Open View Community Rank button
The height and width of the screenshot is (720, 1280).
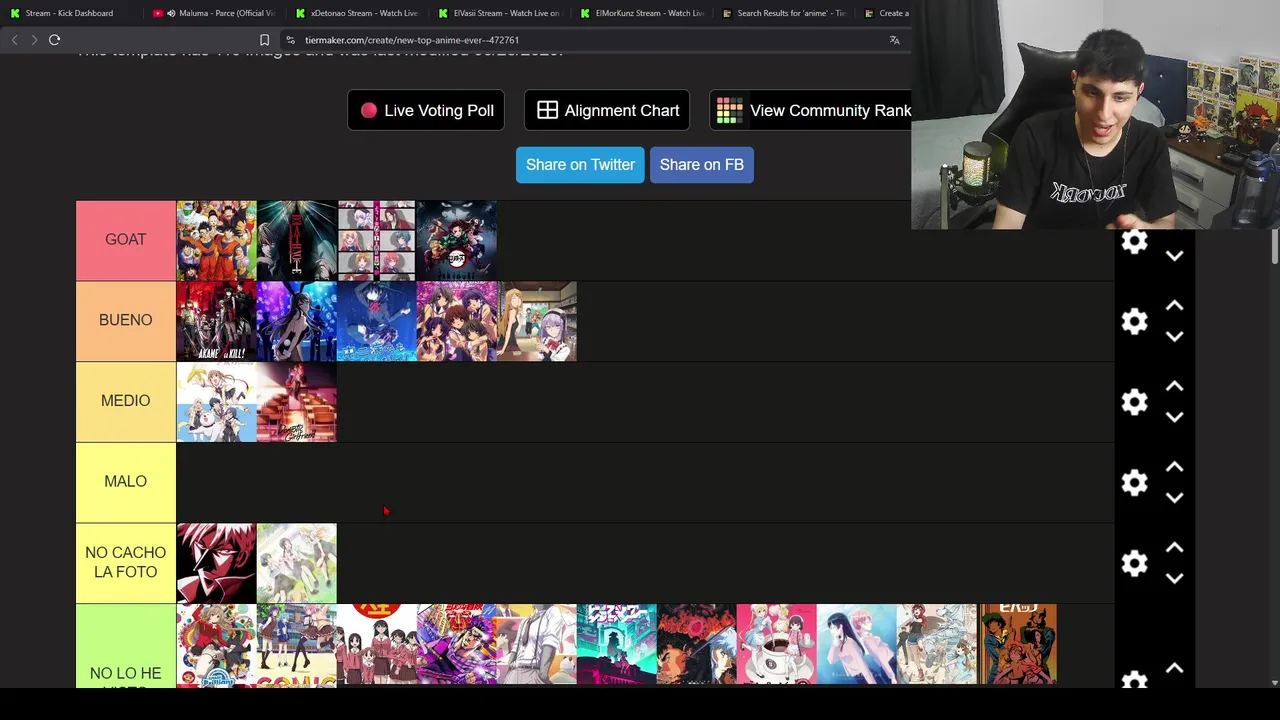[x=811, y=110]
